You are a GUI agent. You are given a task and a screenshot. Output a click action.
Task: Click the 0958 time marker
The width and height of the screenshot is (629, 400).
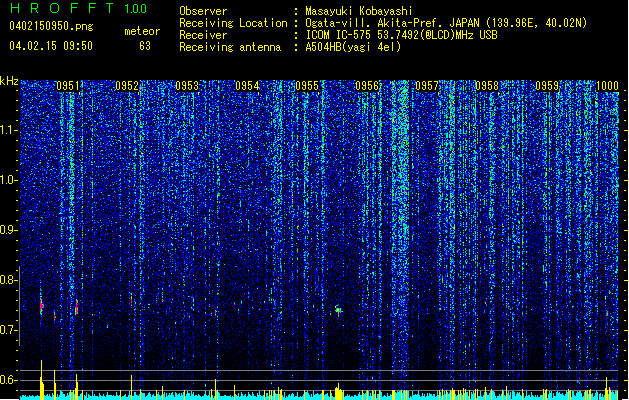487,86
